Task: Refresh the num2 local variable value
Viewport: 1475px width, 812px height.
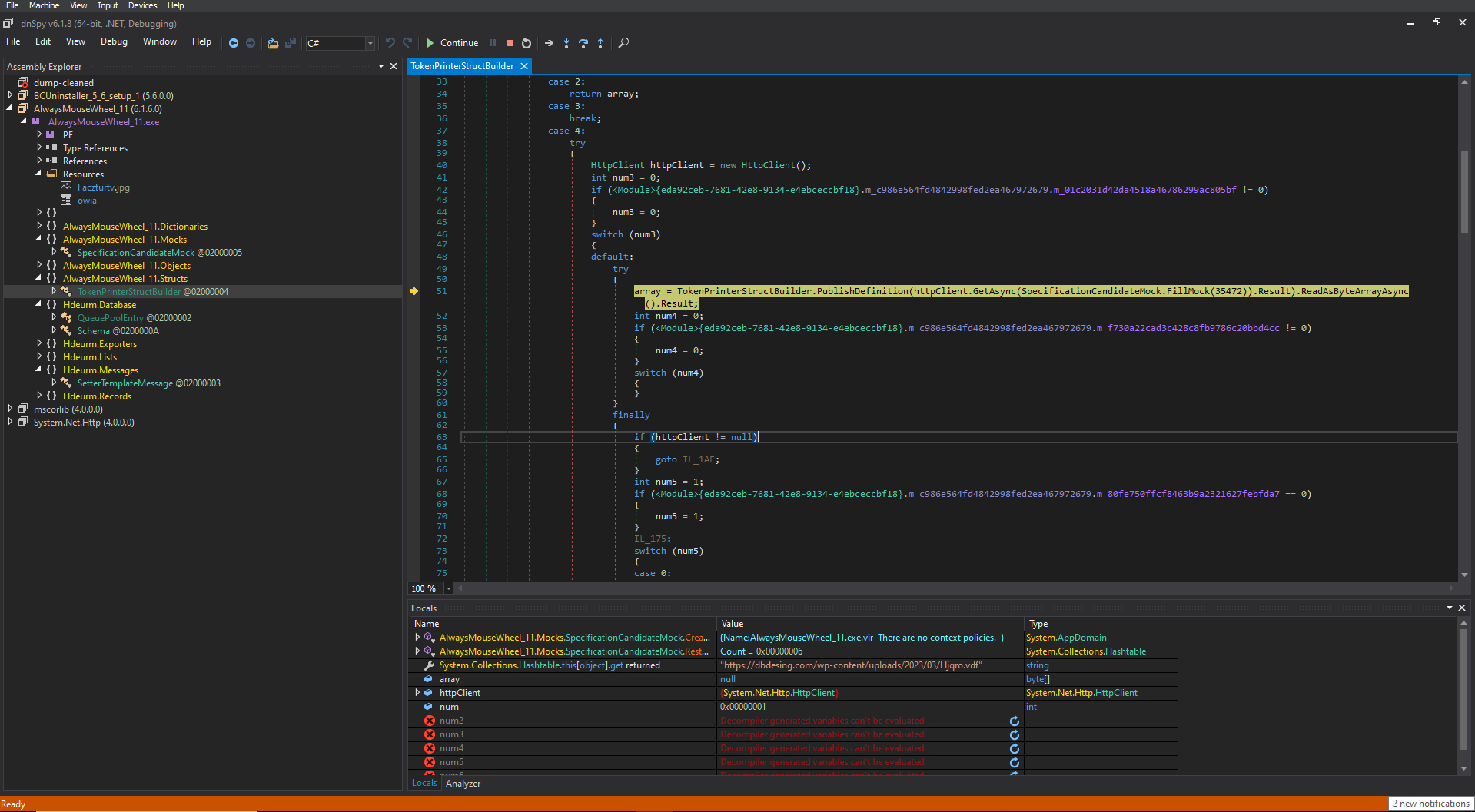Action: (x=1014, y=721)
